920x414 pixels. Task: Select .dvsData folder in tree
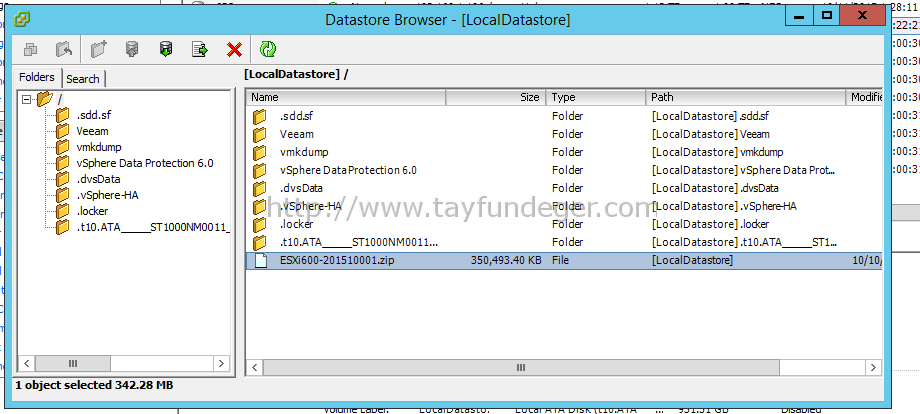pos(98,179)
